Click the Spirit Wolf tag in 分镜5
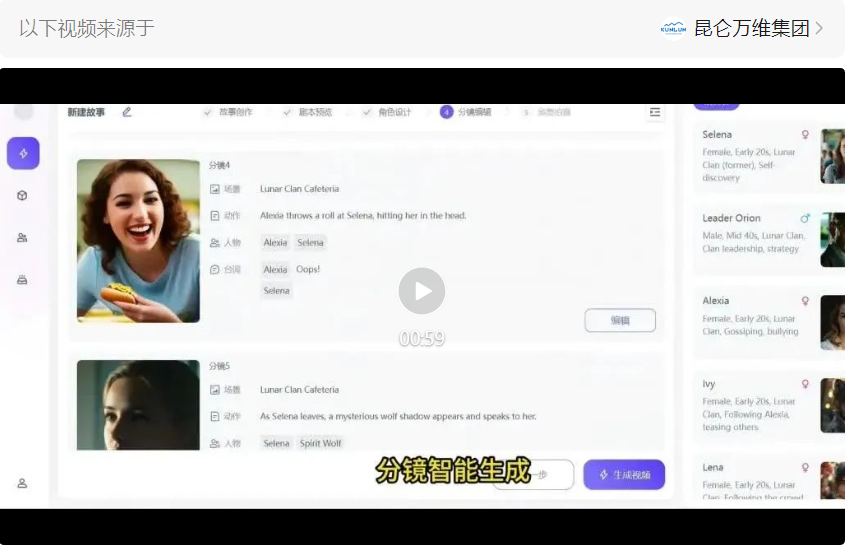The height and width of the screenshot is (545, 845). (x=320, y=443)
